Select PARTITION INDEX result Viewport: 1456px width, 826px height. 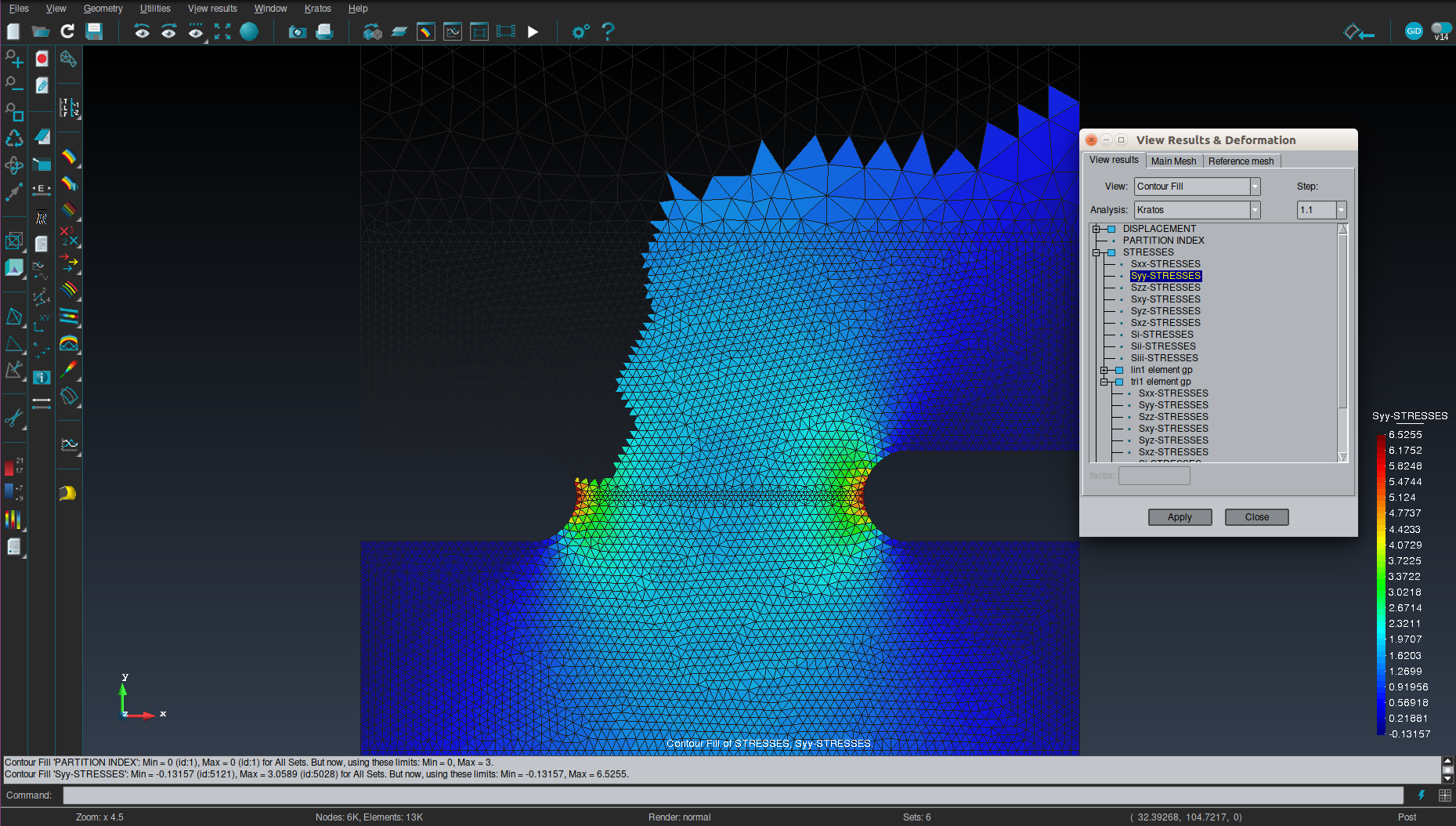(1163, 241)
